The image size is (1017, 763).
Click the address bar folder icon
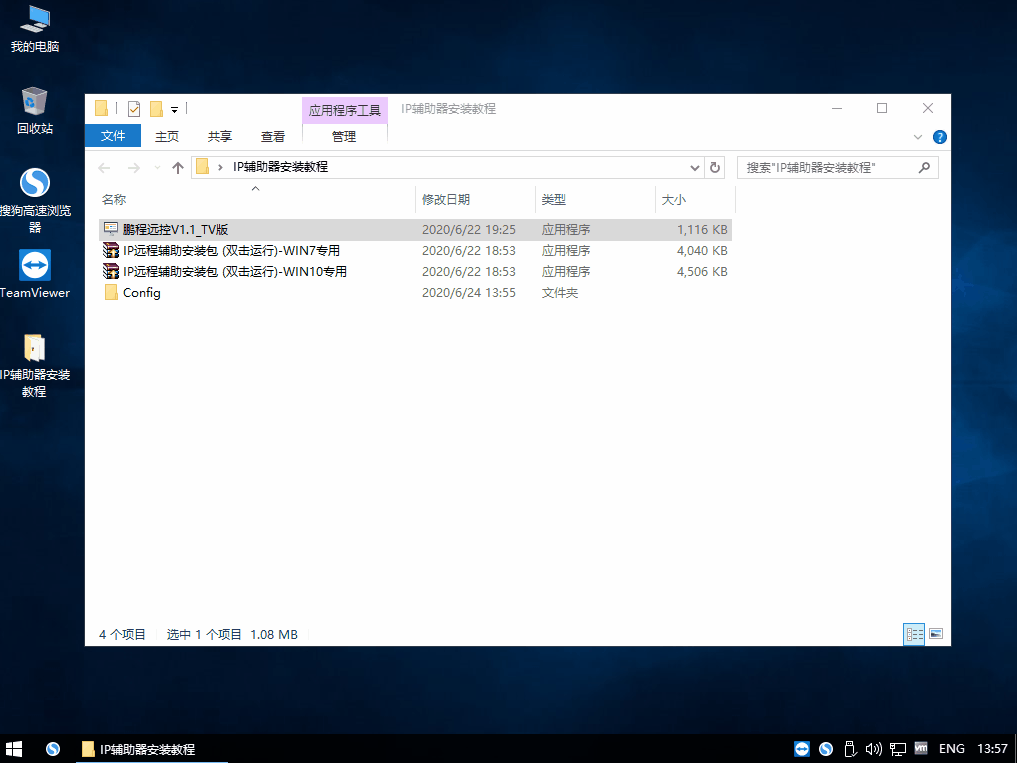point(202,167)
